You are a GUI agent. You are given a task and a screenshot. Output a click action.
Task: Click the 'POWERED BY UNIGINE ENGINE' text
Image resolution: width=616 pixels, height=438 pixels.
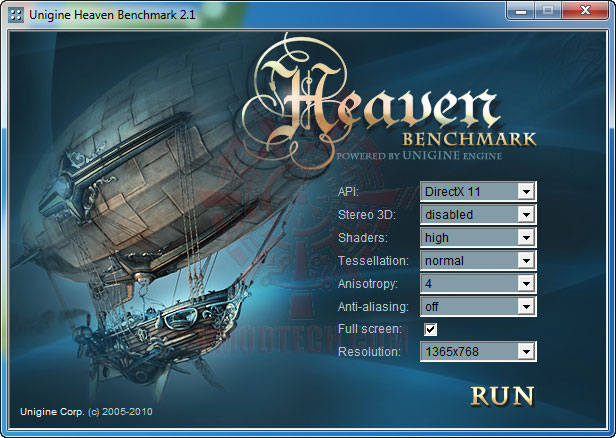[x=419, y=156]
